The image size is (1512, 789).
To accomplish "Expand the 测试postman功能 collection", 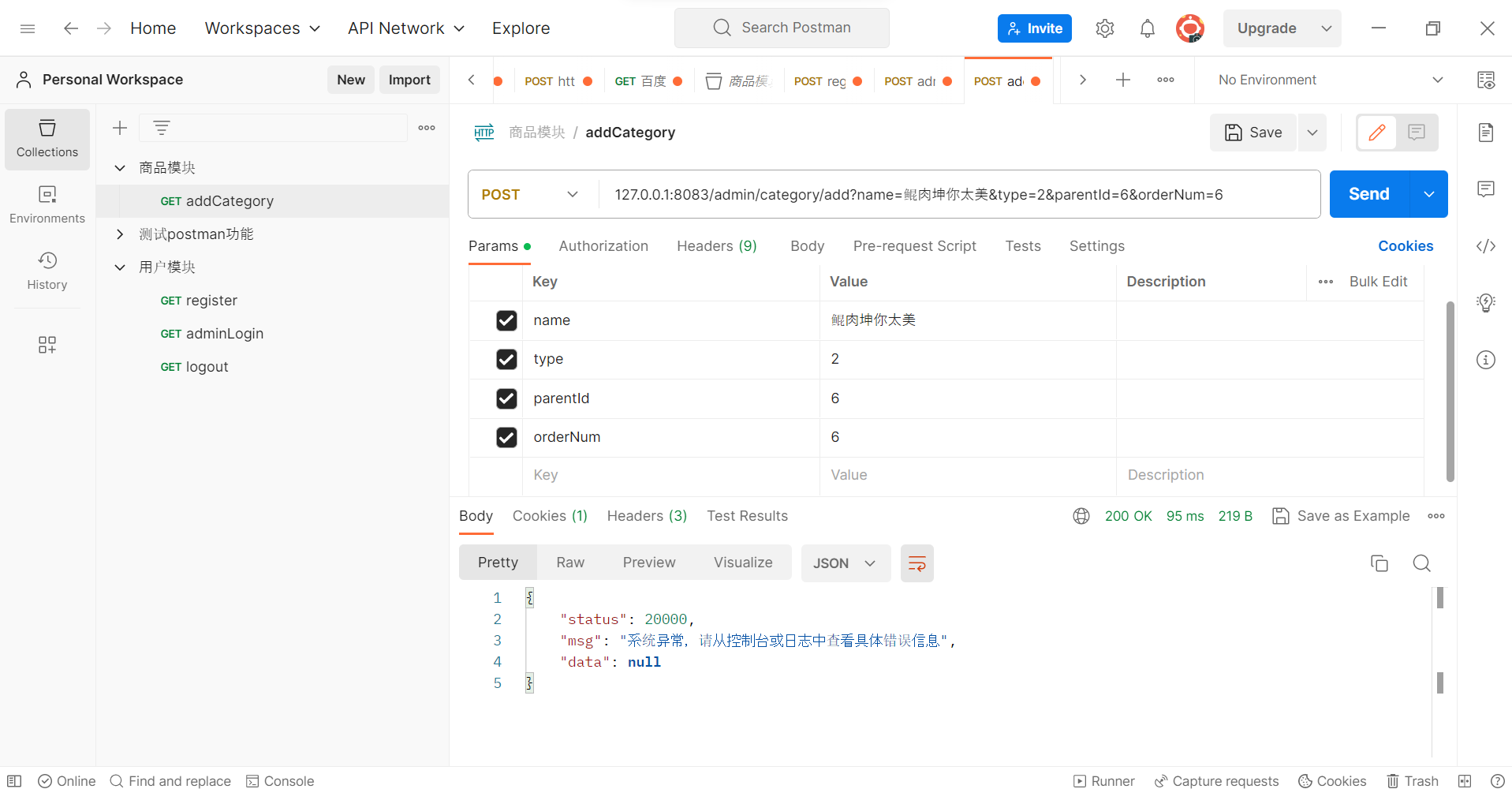I will (x=120, y=234).
